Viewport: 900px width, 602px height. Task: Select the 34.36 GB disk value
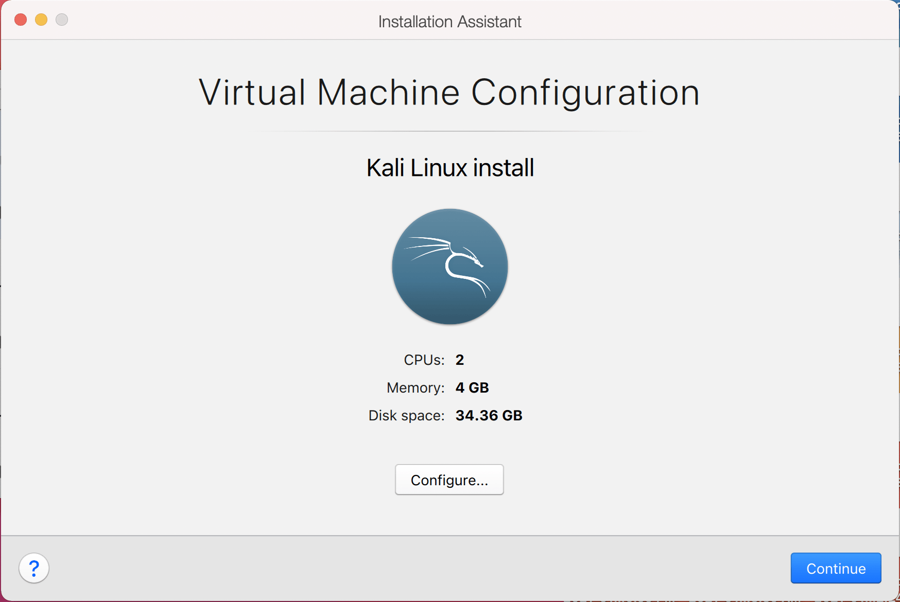[489, 415]
